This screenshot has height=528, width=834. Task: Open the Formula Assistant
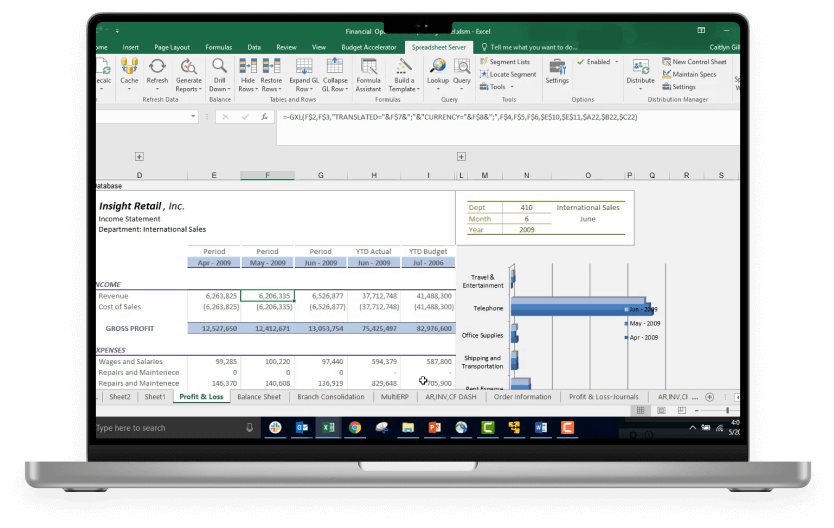coord(368,75)
